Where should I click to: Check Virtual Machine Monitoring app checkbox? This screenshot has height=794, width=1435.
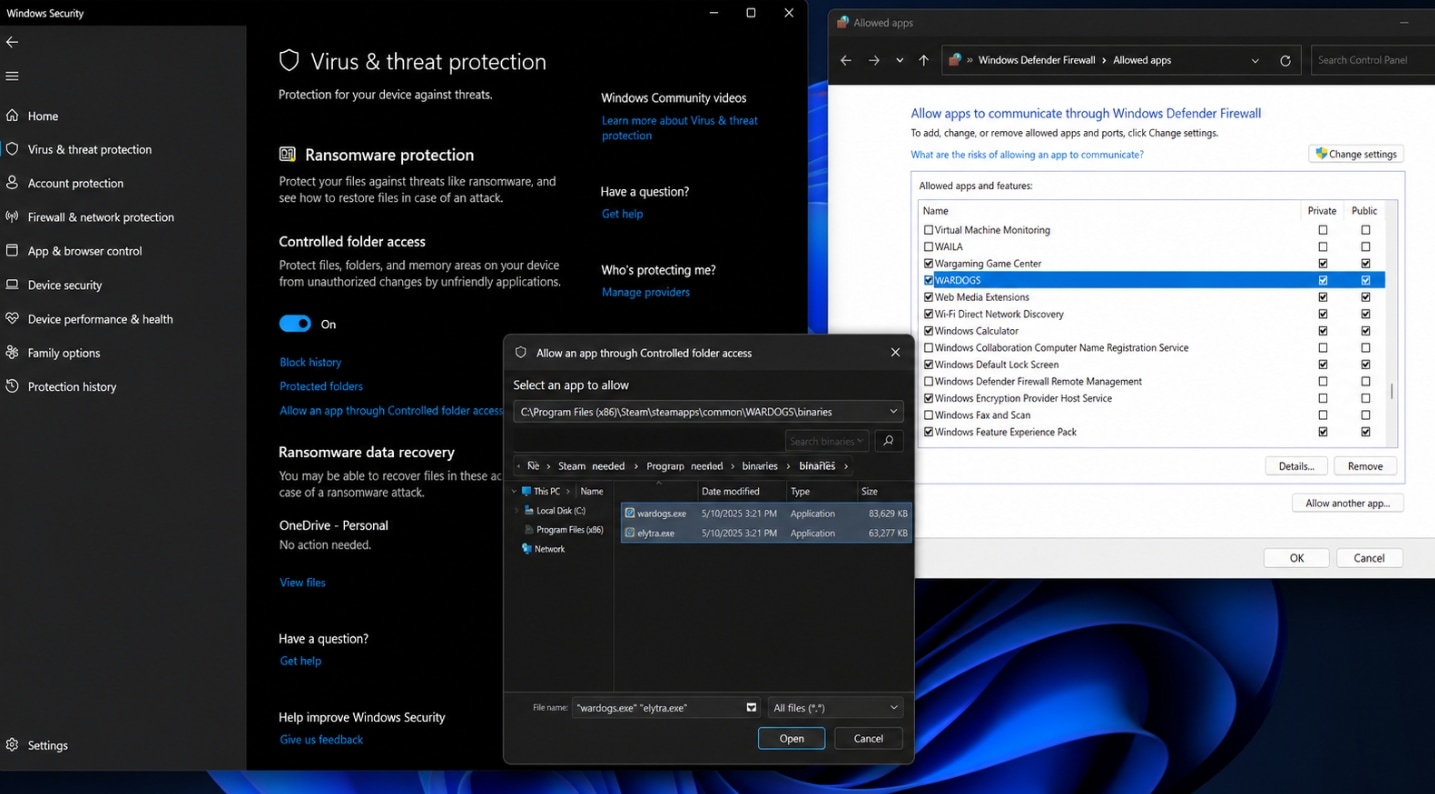(929, 230)
